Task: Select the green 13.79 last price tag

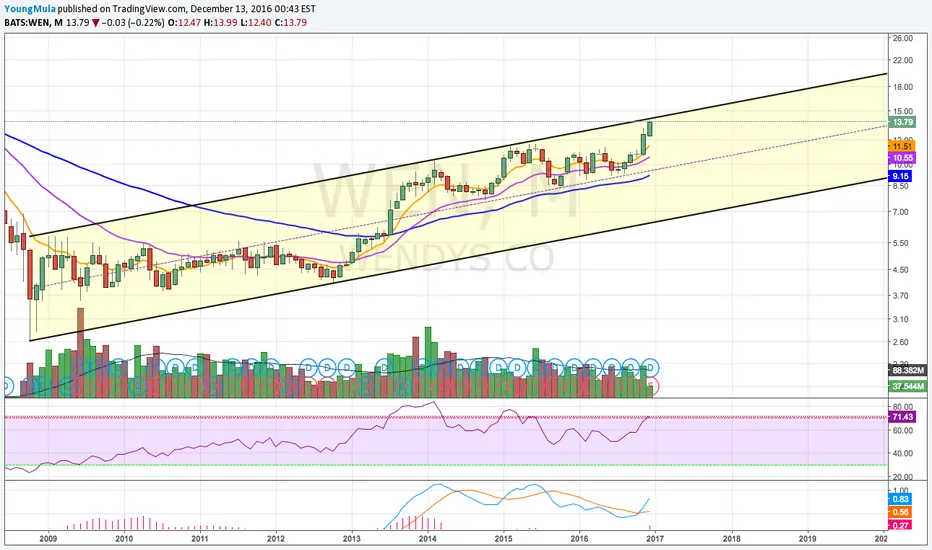Action: (902, 122)
